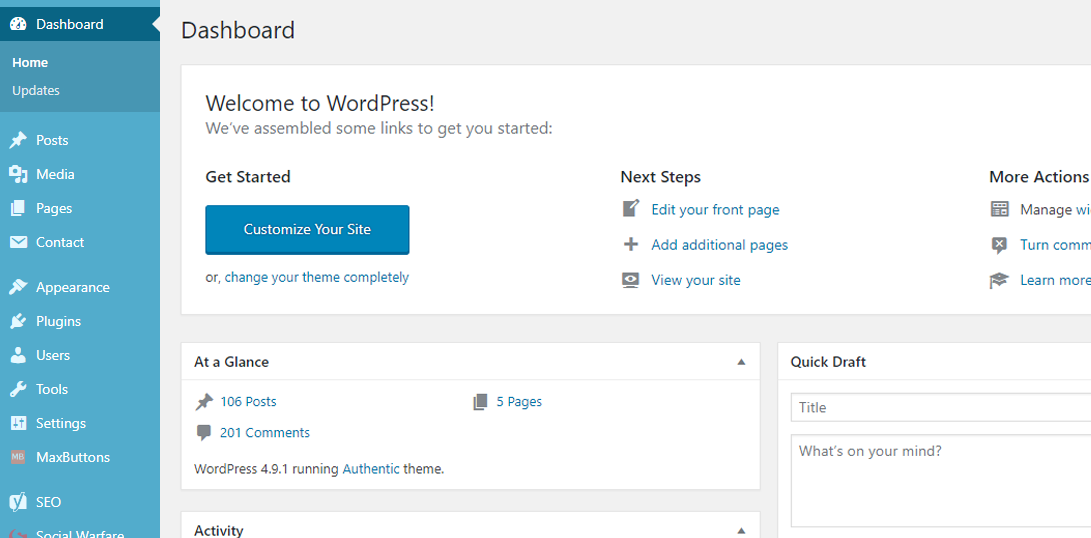Screen dimensions: 1091x538
Task: Open the SEO menu
Action: (80, 502)
